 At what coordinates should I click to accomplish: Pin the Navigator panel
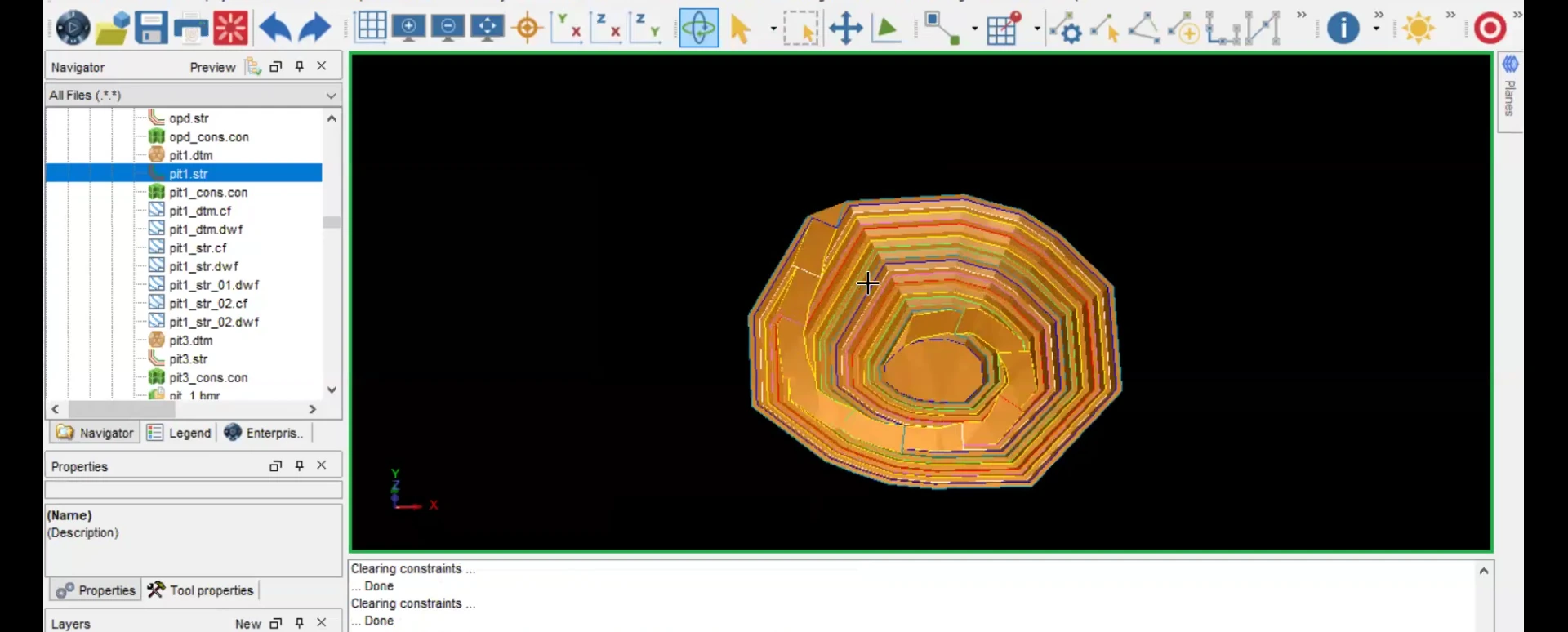(x=300, y=66)
